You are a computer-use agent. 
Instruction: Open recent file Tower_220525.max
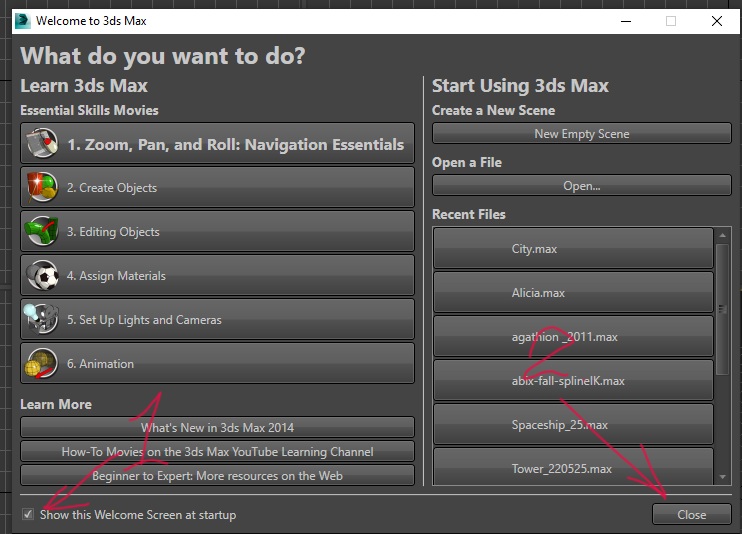pos(573,467)
